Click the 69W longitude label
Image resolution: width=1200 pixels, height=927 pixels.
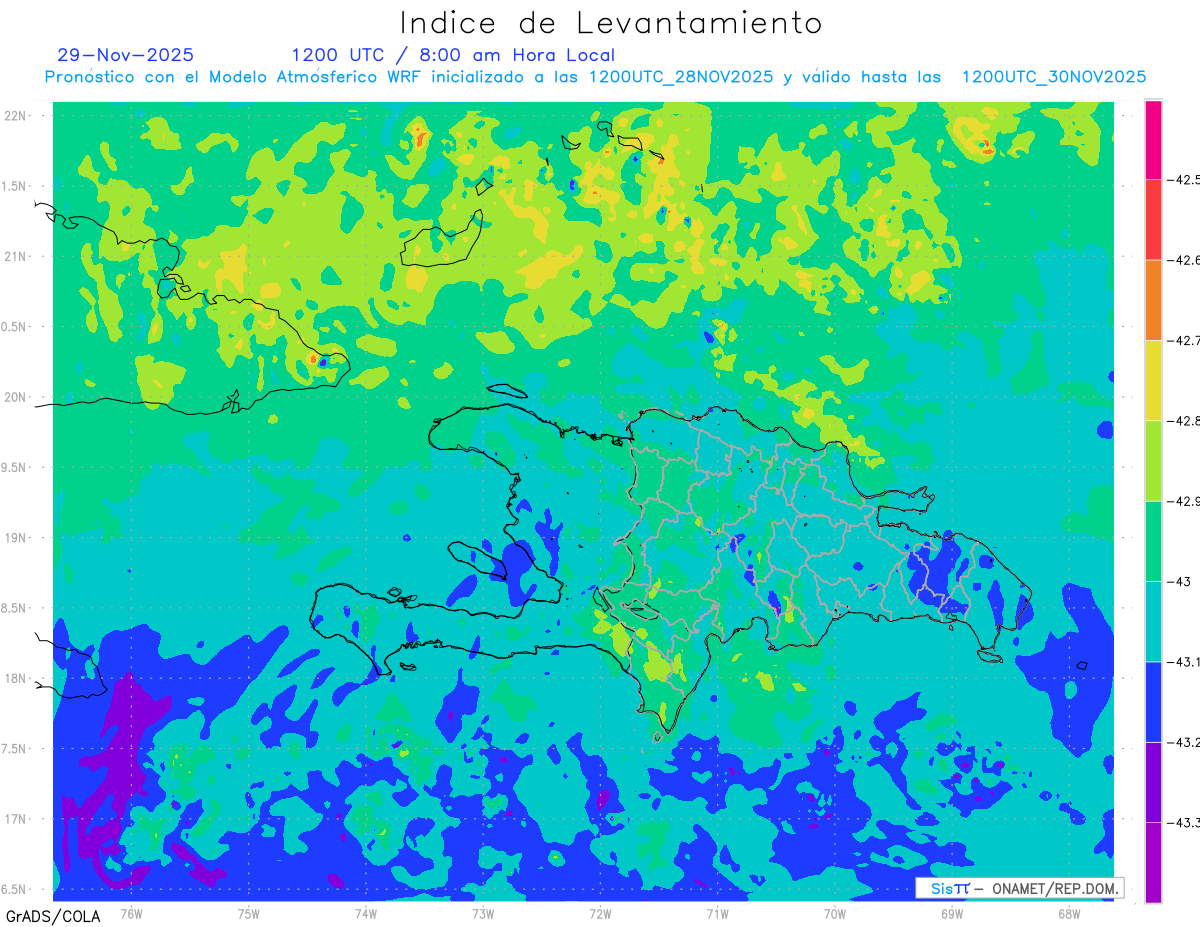(952, 913)
